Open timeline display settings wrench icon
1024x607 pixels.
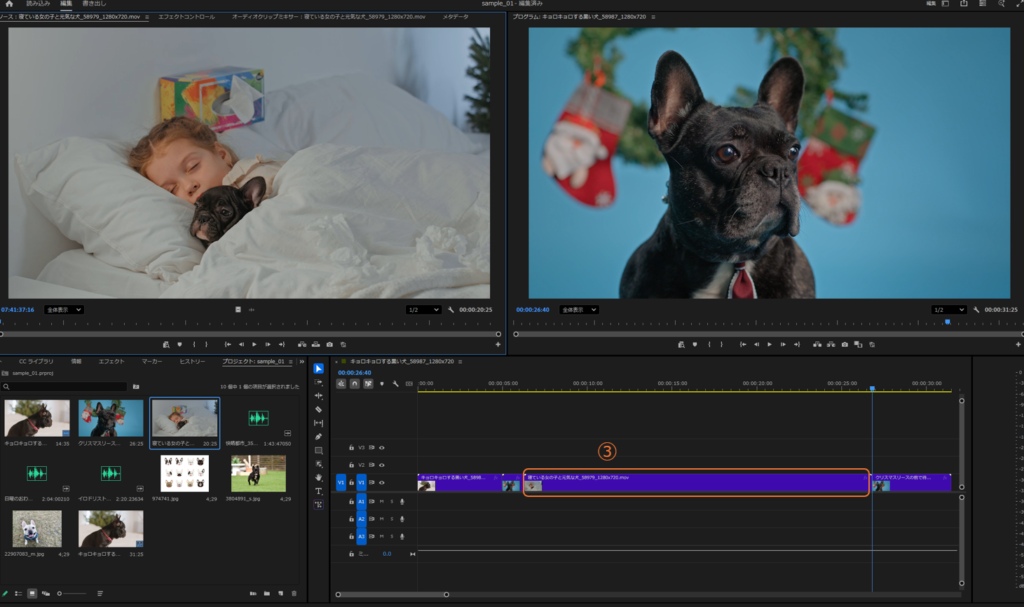[x=396, y=383]
